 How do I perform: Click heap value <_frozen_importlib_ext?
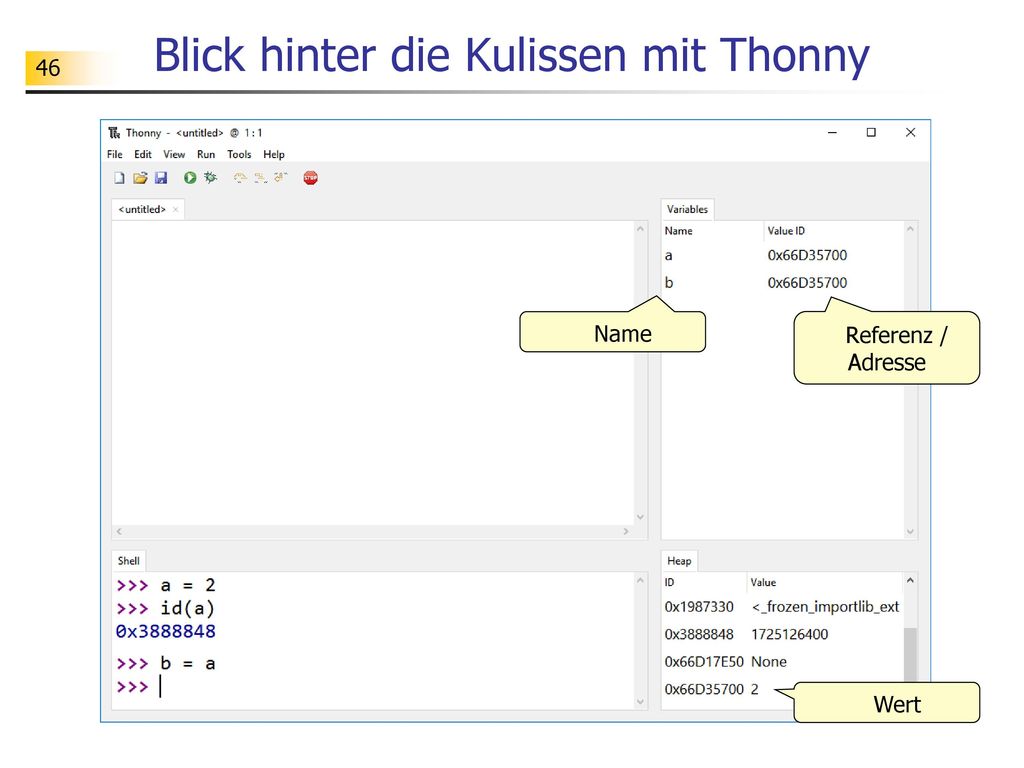coord(826,607)
